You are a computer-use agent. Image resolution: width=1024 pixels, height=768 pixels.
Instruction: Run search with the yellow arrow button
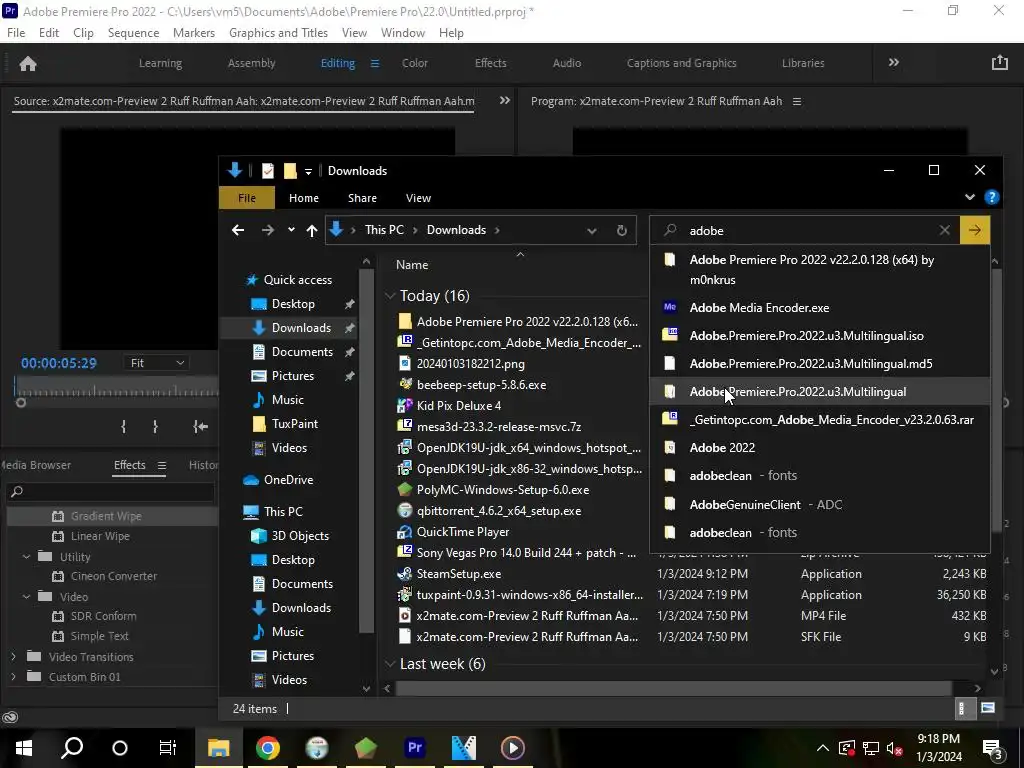(x=974, y=230)
